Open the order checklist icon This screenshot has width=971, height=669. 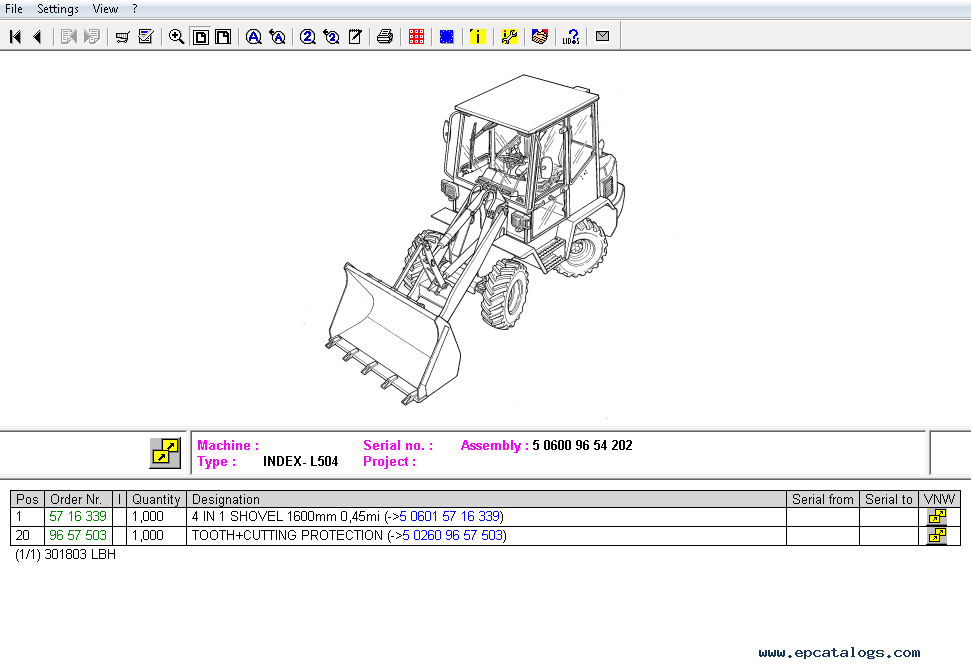point(146,37)
